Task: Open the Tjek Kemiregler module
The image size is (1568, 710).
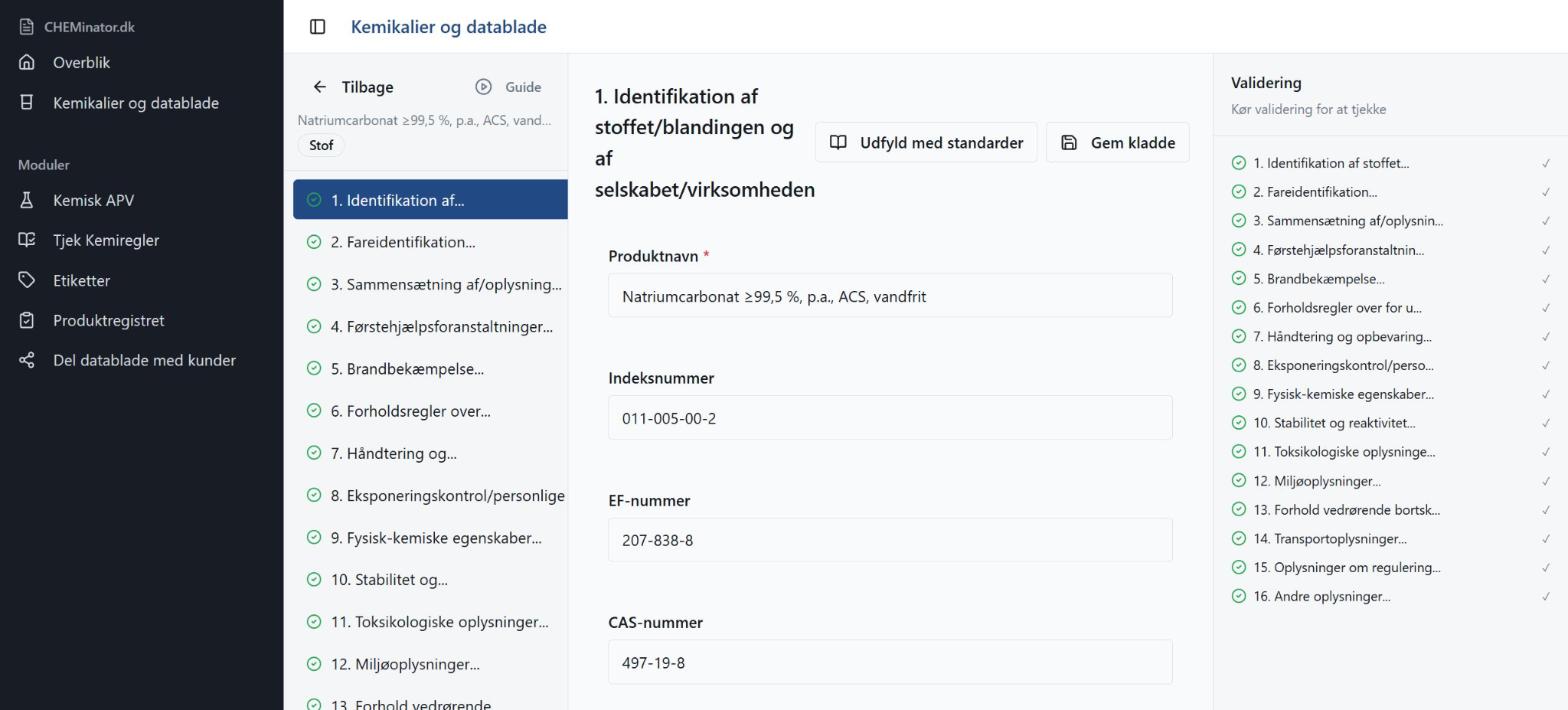Action: point(141,240)
